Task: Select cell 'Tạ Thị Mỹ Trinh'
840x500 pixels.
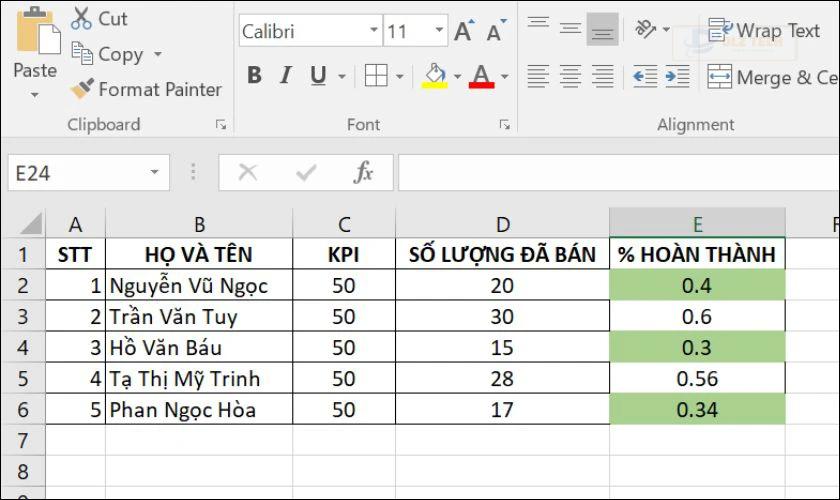Action: point(199,378)
